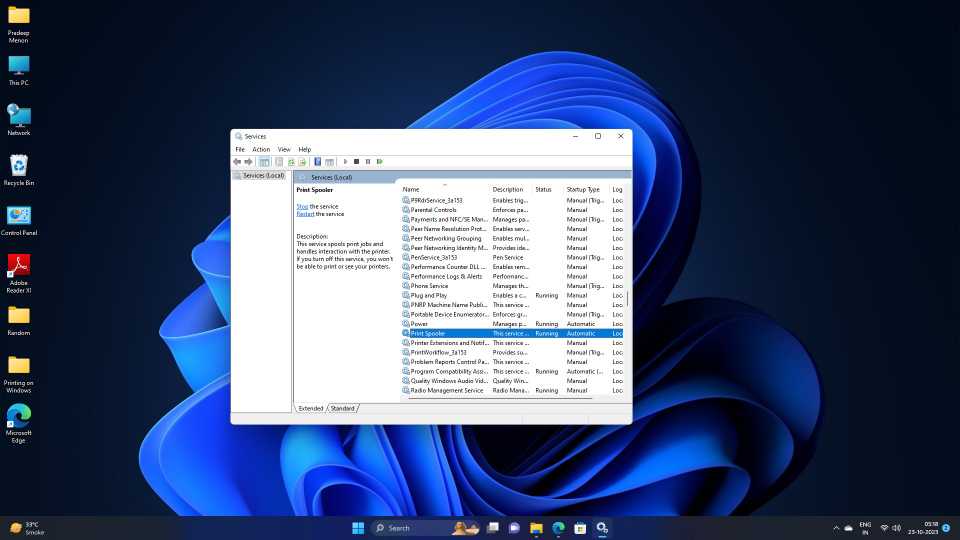Viewport: 960px width, 540px height.
Task: Open the File menu in Services
Action: coord(240,149)
